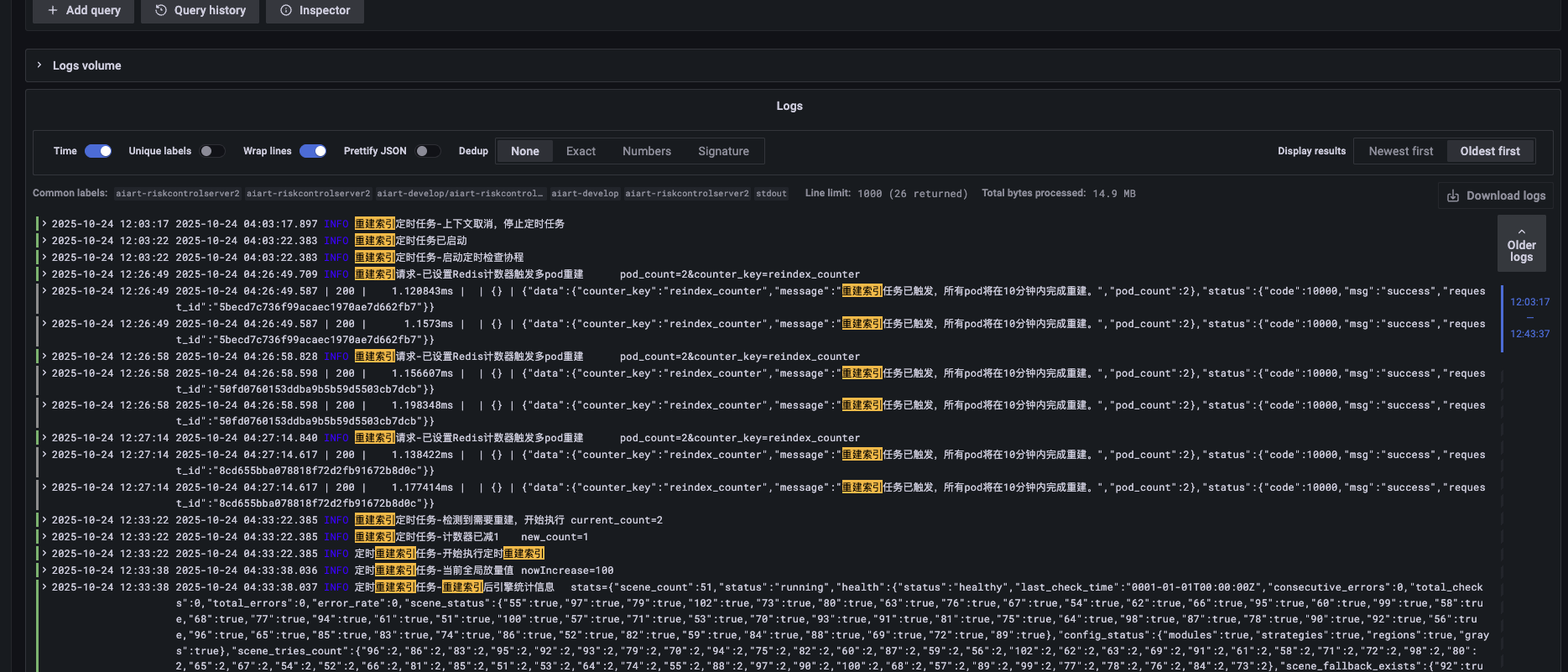Select None dedup option
This screenshot has height=672, width=1568.
coord(525,151)
